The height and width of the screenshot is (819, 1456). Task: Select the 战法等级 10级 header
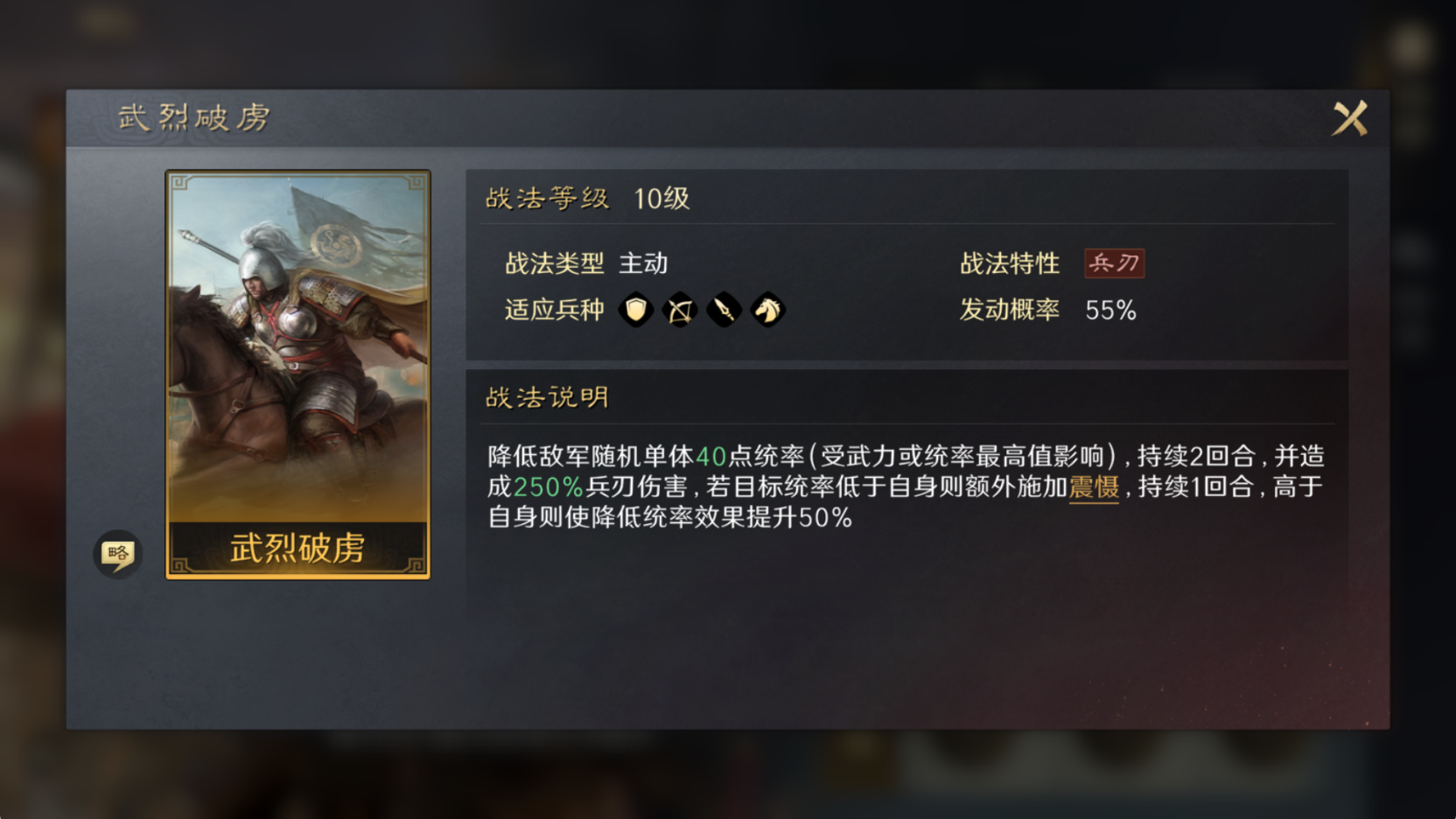point(587,199)
